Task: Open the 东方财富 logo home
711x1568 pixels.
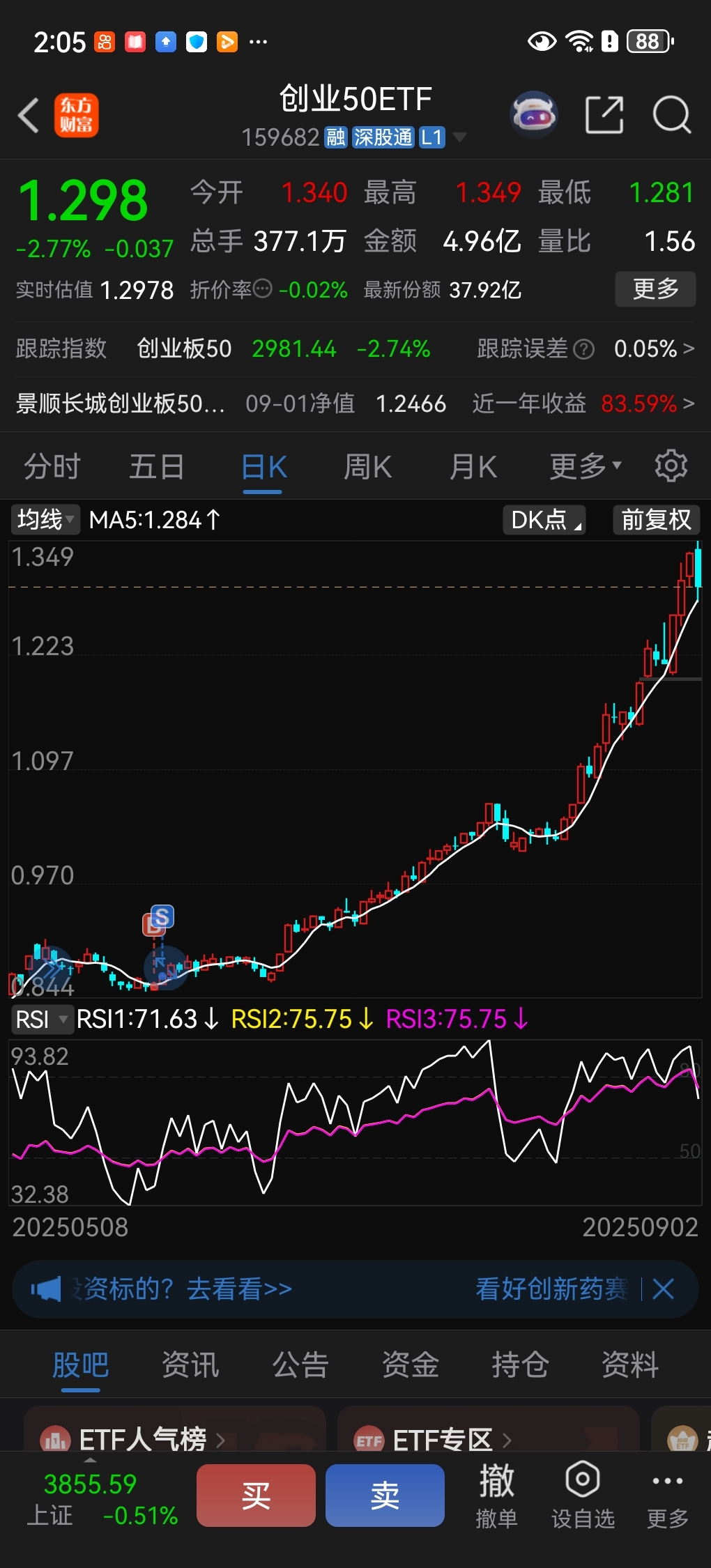Action: tap(76, 115)
